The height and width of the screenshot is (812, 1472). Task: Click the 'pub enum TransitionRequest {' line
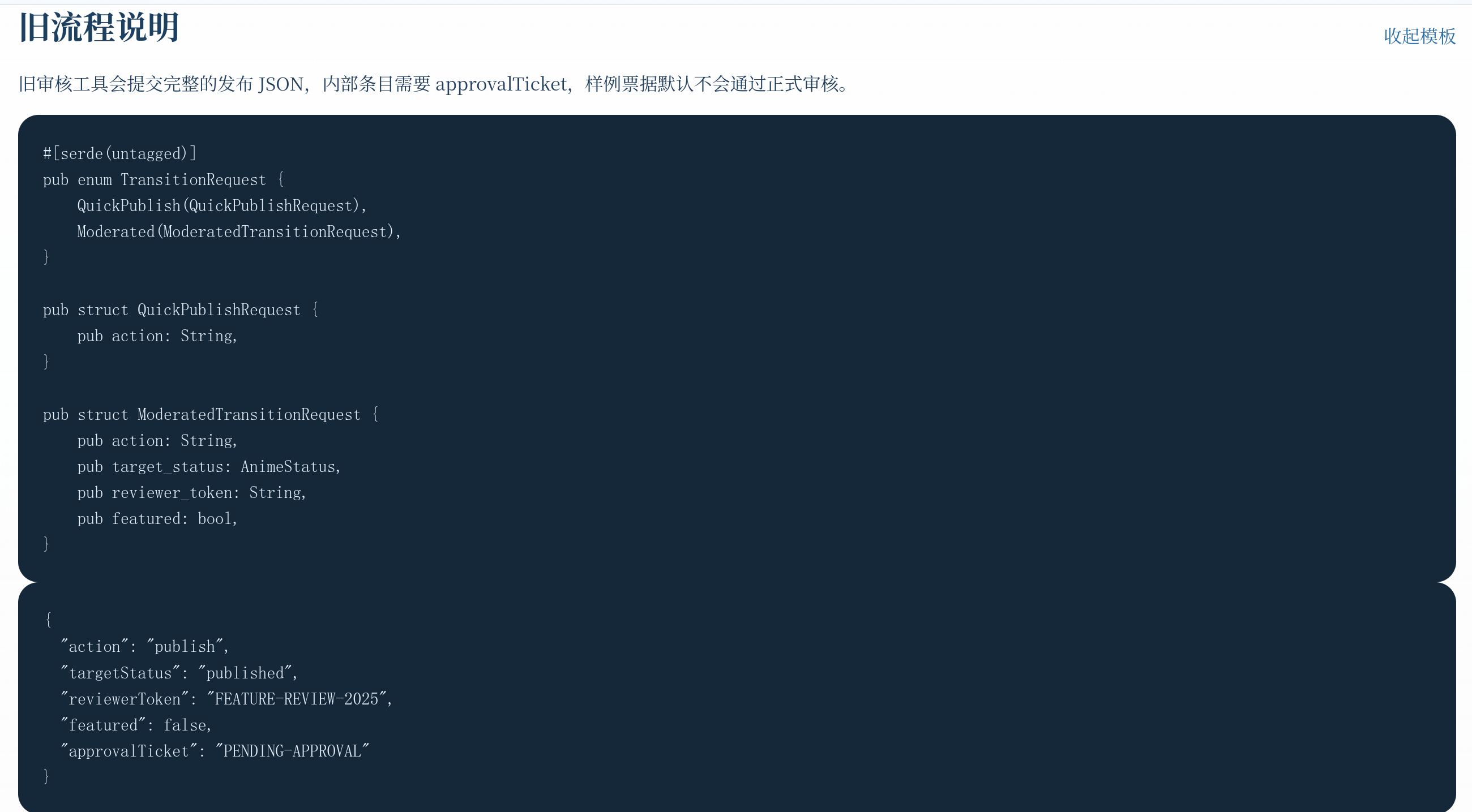pyautogui.click(x=164, y=179)
